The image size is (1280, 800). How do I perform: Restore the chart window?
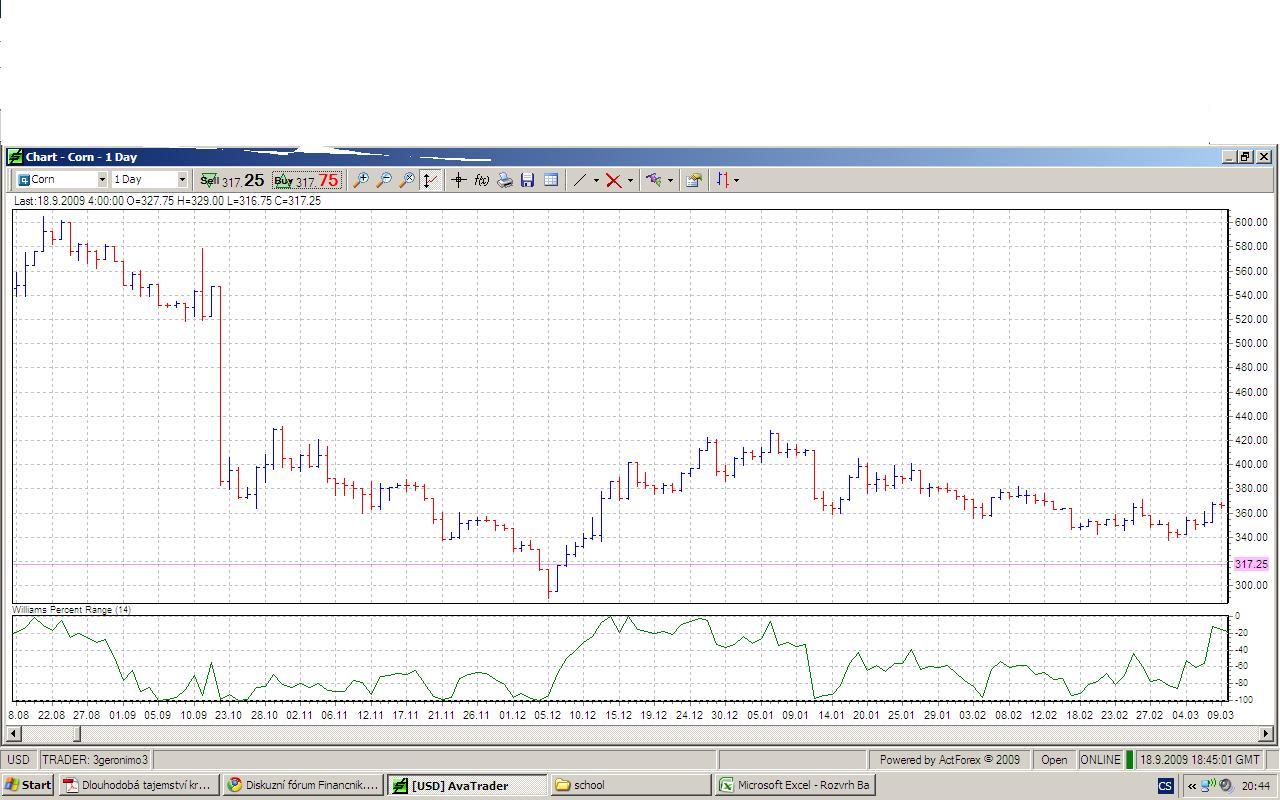1245,157
